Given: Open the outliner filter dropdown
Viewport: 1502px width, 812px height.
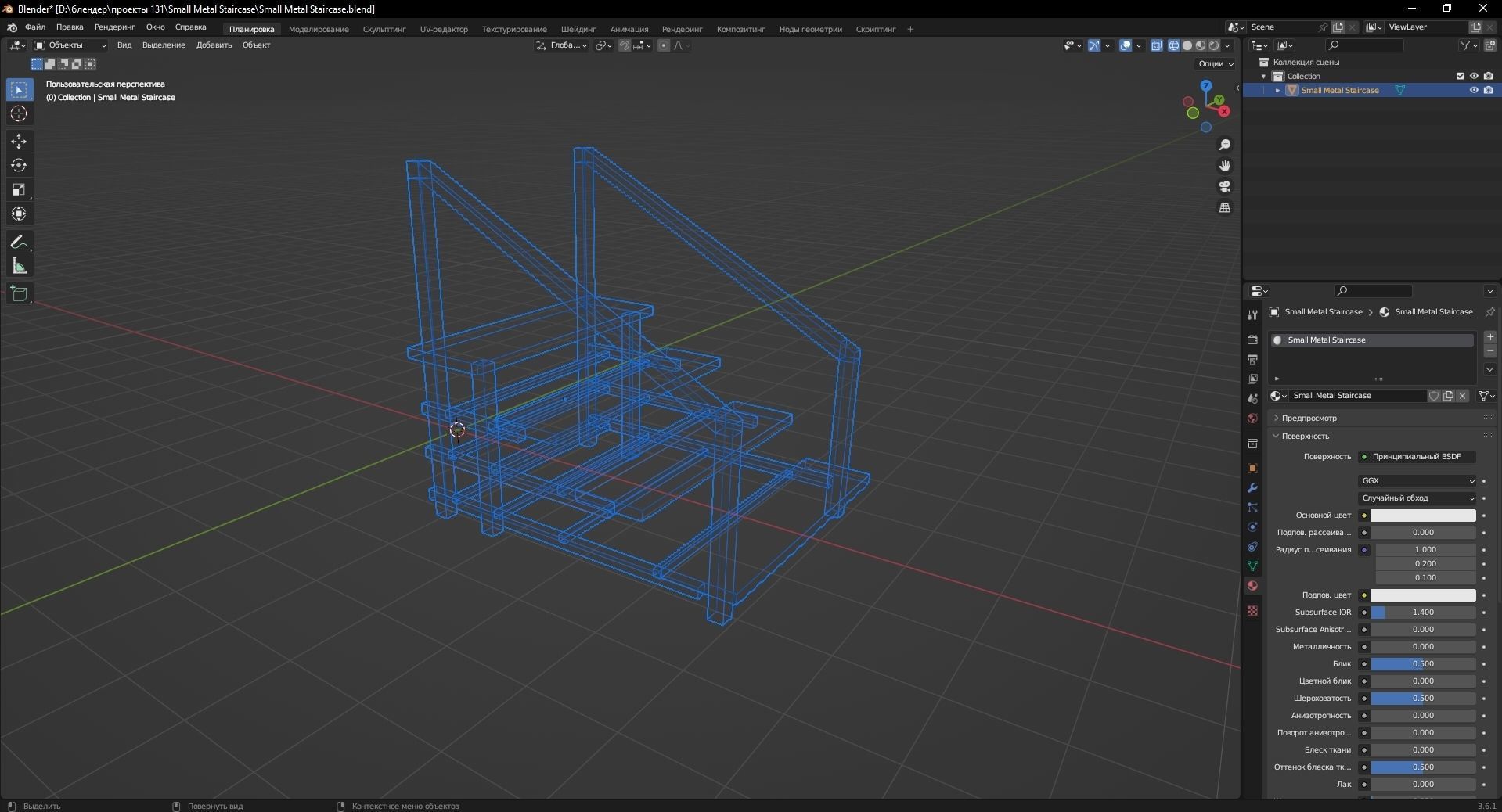Looking at the screenshot, I should pos(1469,45).
